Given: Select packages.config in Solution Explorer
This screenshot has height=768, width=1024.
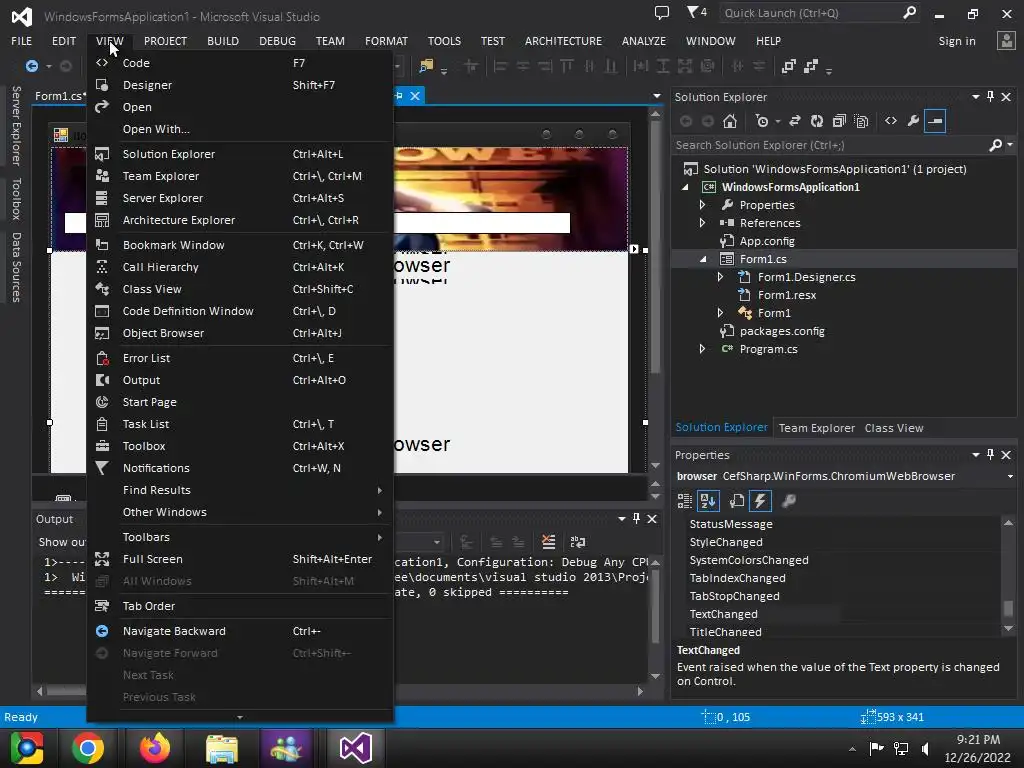Looking at the screenshot, I should (782, 331).
